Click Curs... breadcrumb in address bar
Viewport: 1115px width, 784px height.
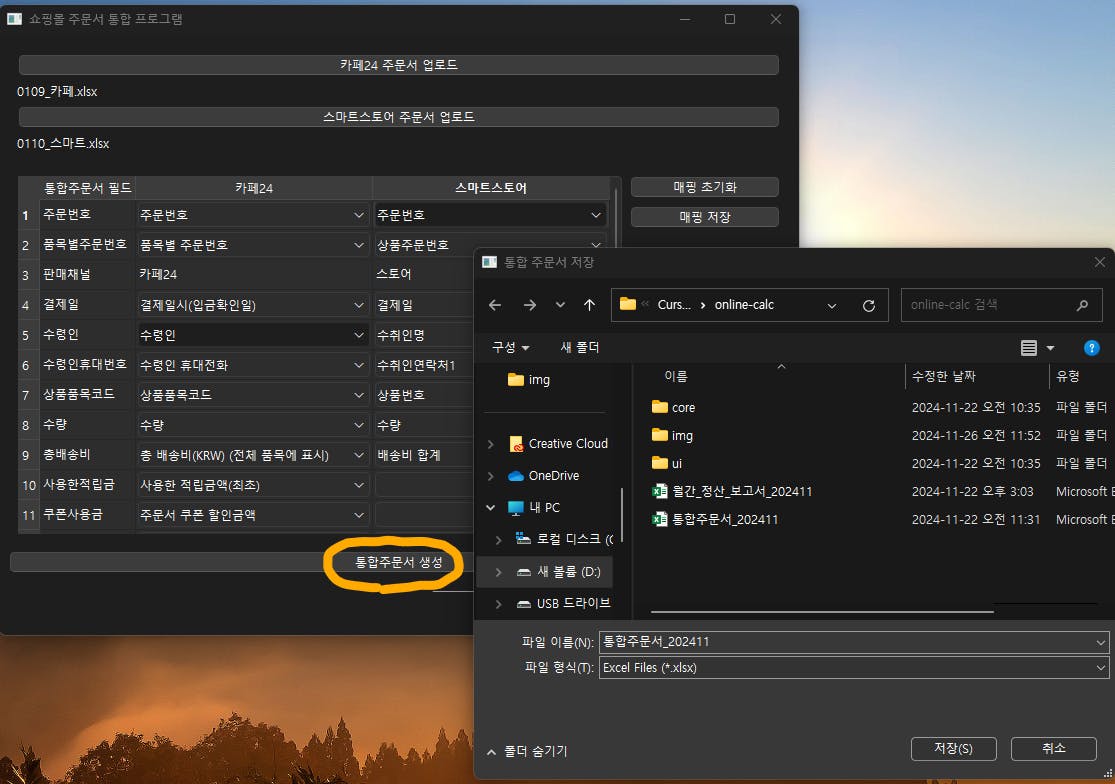[674, 305]
